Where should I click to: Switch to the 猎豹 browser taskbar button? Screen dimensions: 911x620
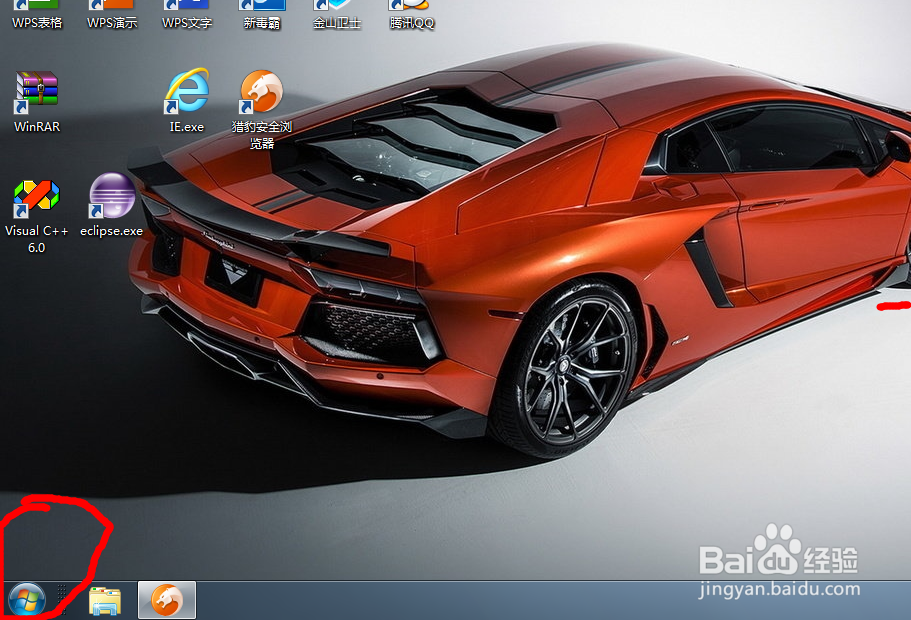(167, 600)
